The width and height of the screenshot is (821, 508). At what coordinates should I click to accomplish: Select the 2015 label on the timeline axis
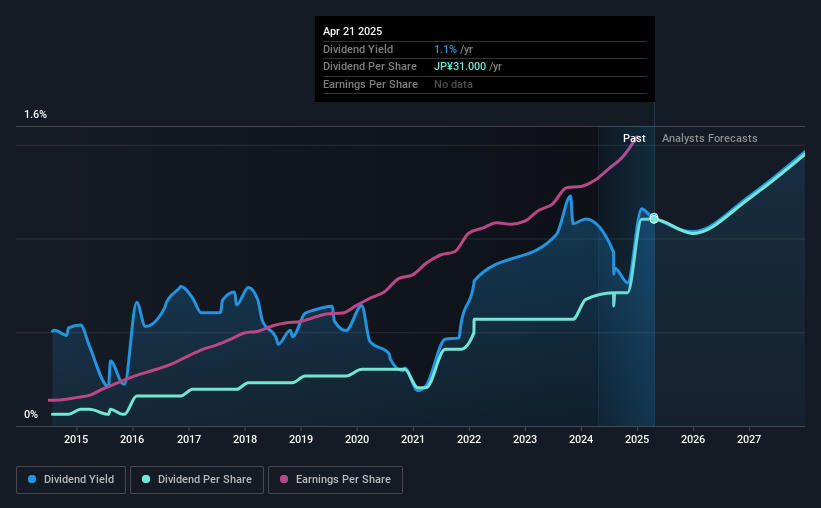coord(76,439)
